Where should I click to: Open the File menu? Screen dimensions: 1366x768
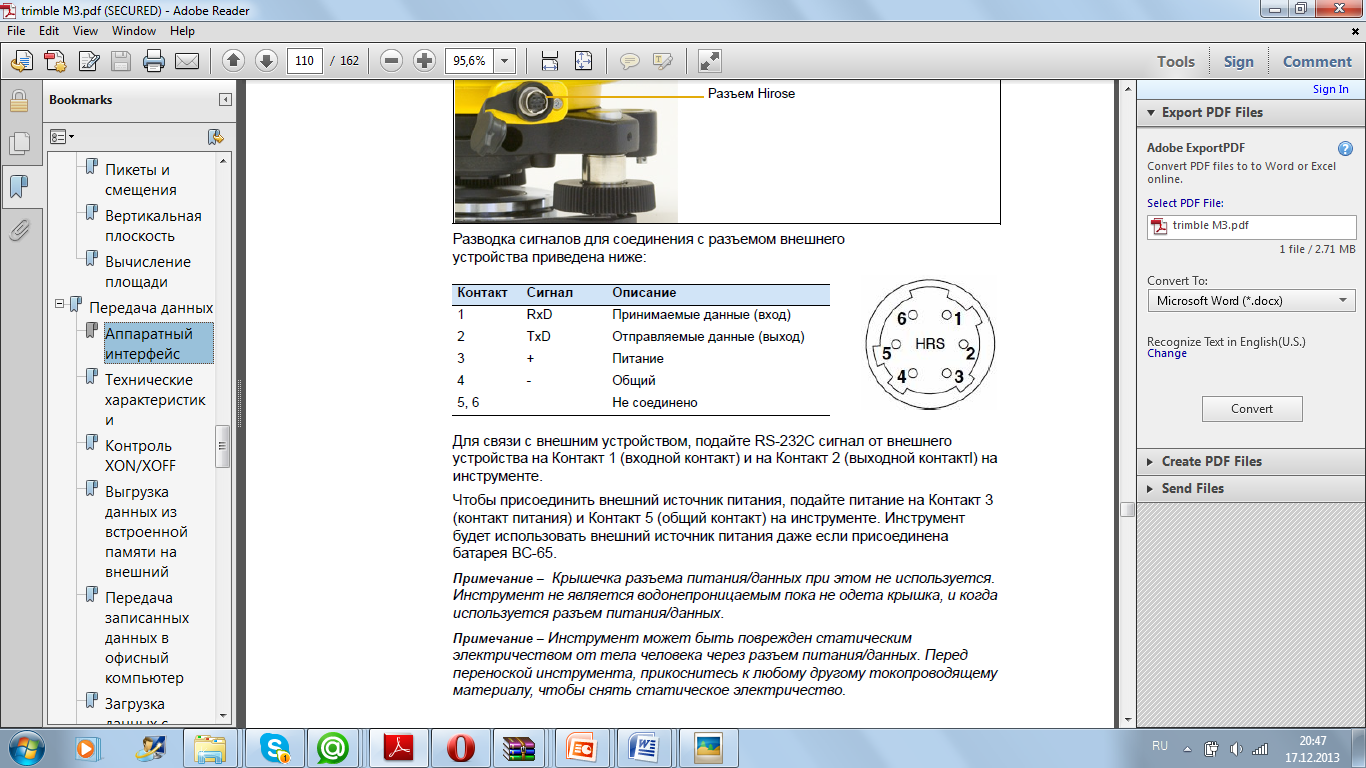(18, 31)
